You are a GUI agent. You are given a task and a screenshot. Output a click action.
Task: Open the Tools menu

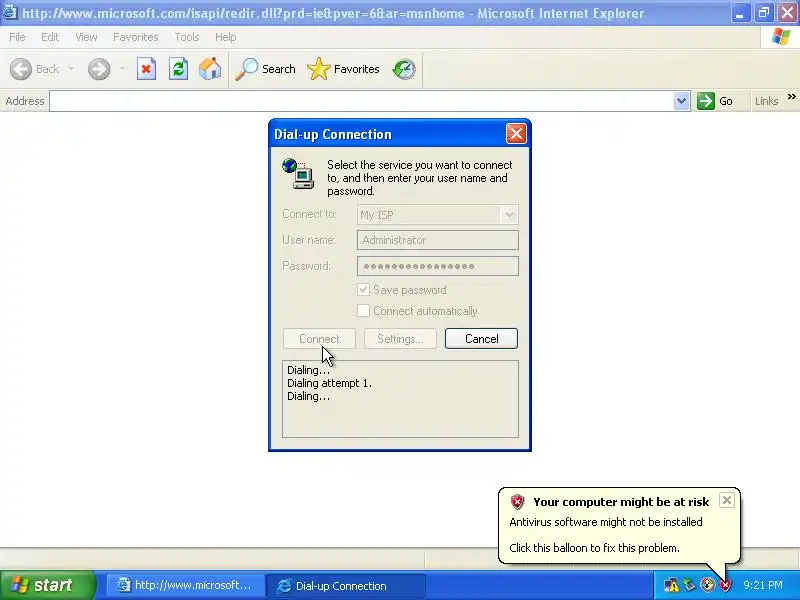coord(187,37)
